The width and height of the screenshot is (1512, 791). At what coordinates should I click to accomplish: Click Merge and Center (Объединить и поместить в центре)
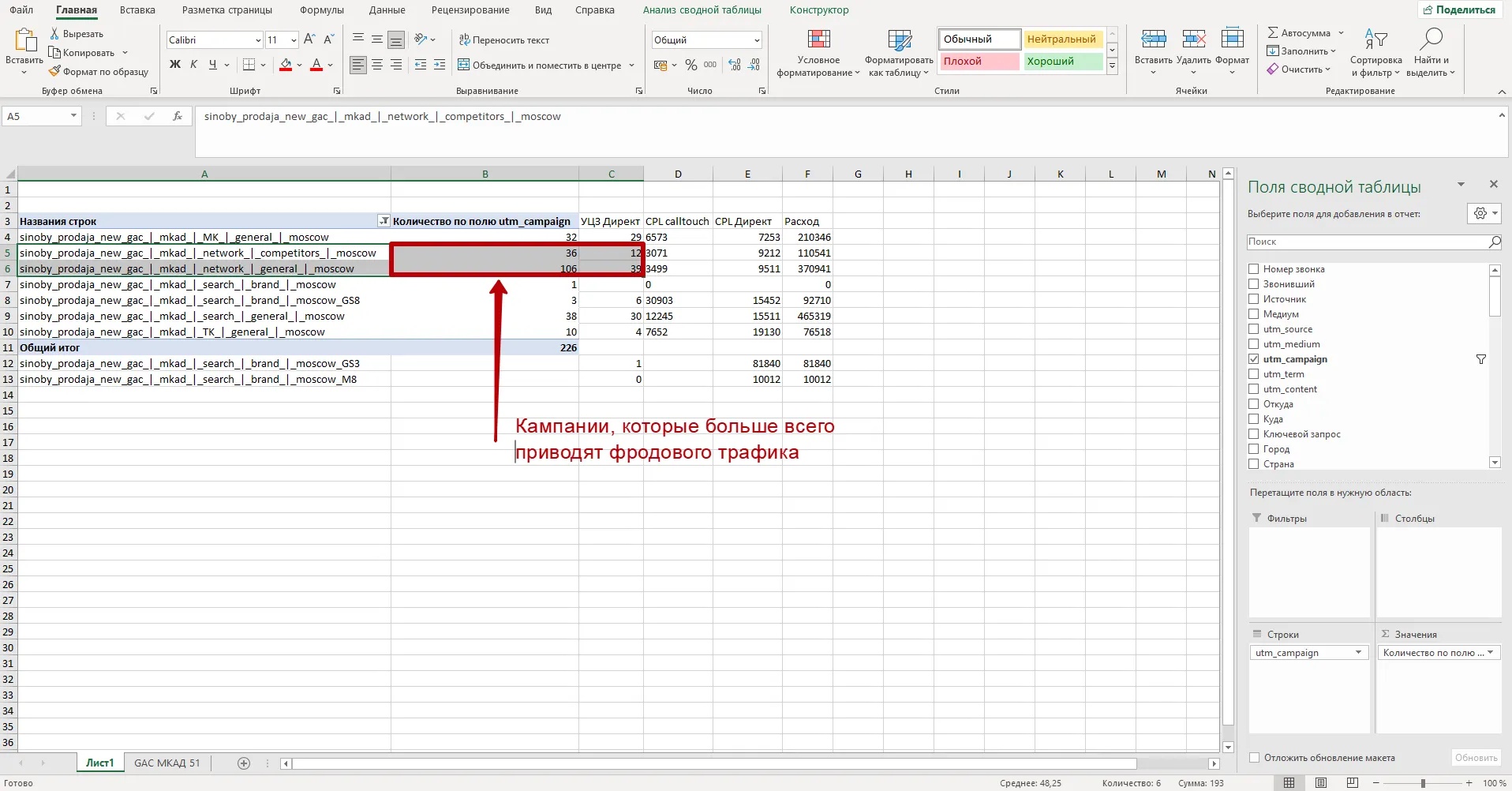tap(546, 66)
